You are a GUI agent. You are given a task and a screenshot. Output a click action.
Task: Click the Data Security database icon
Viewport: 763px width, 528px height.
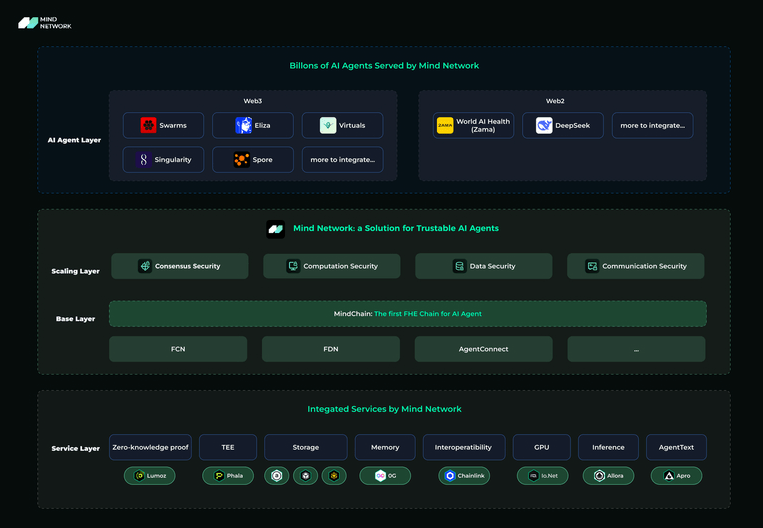click(459, 266)
